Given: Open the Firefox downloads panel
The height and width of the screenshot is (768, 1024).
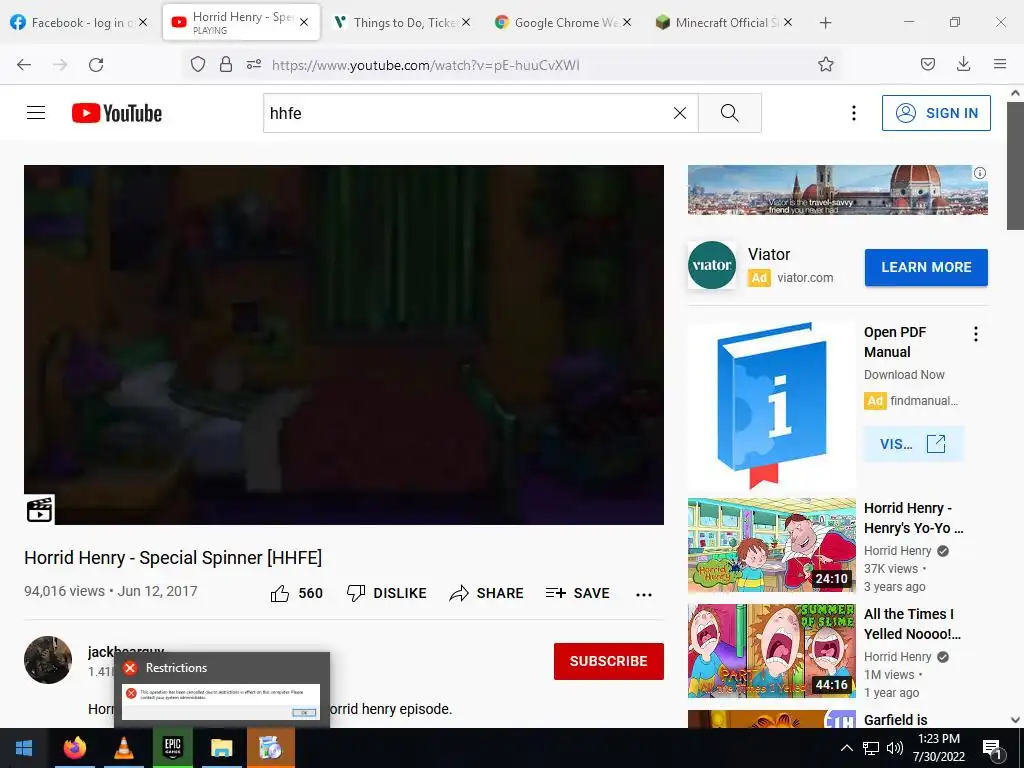Looking at the screenshot, I should click(963, 64).
